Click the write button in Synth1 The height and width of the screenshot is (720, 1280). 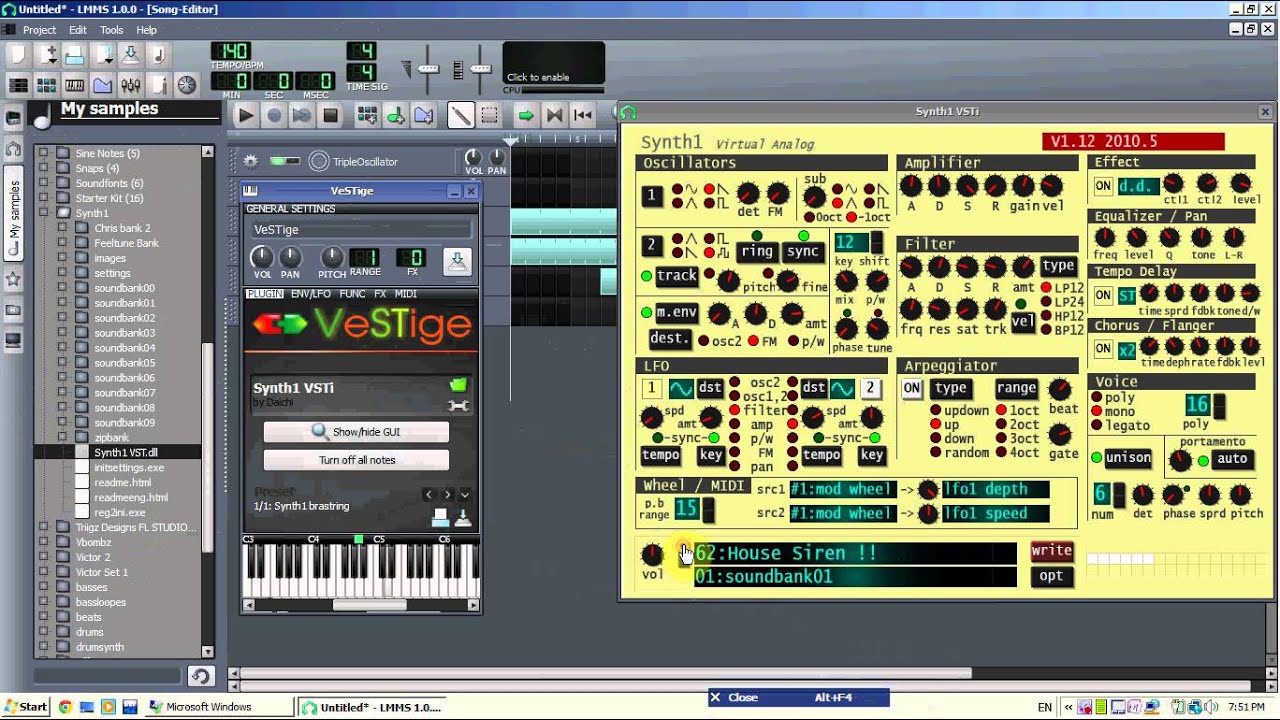(x=1051, y=551)
